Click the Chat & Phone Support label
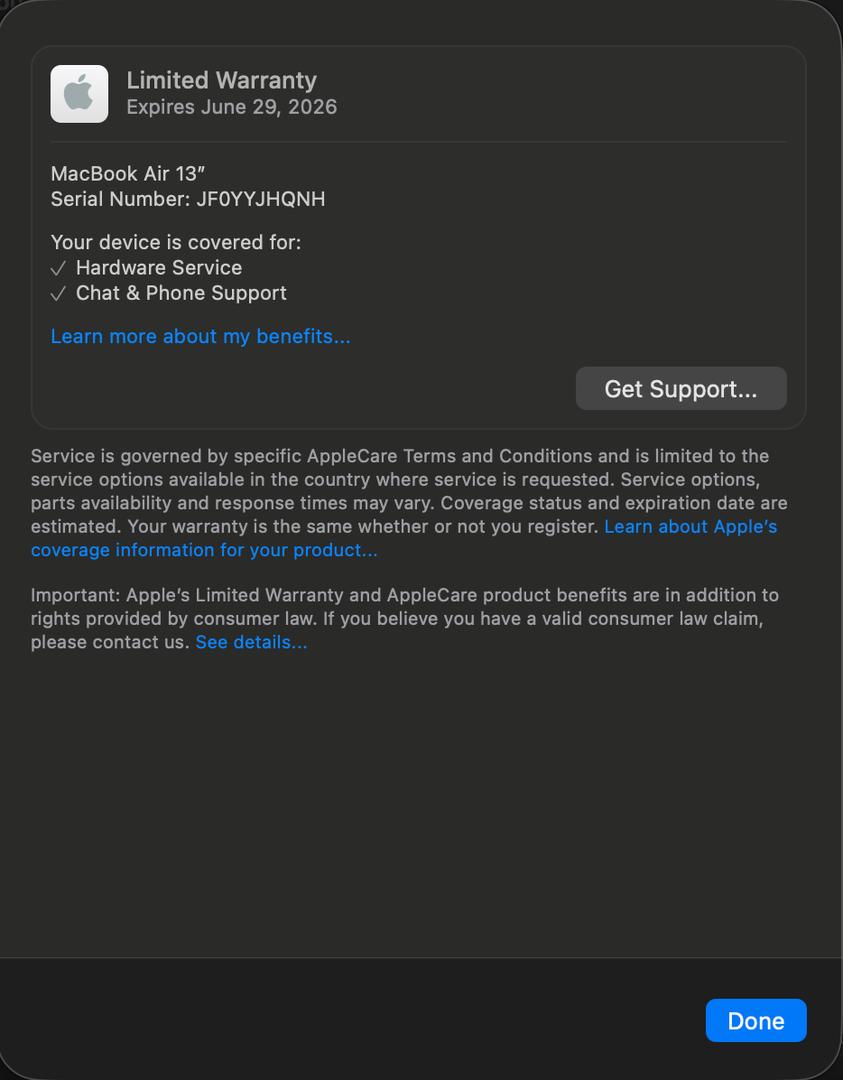The width and height of the screenshot is (843, 1080). point(181,293)
